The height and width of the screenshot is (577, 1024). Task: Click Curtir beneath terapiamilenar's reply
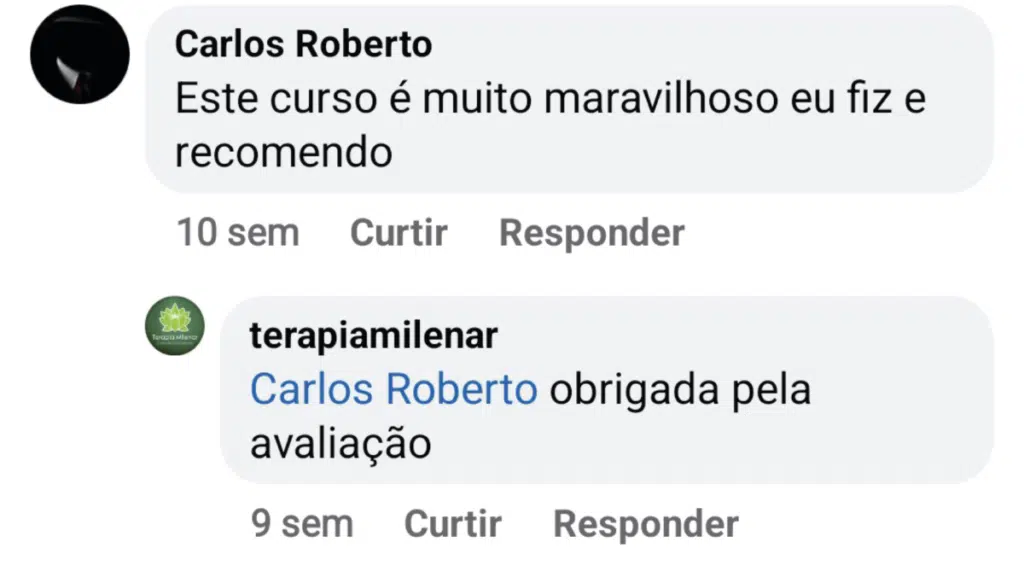[452, 523]
